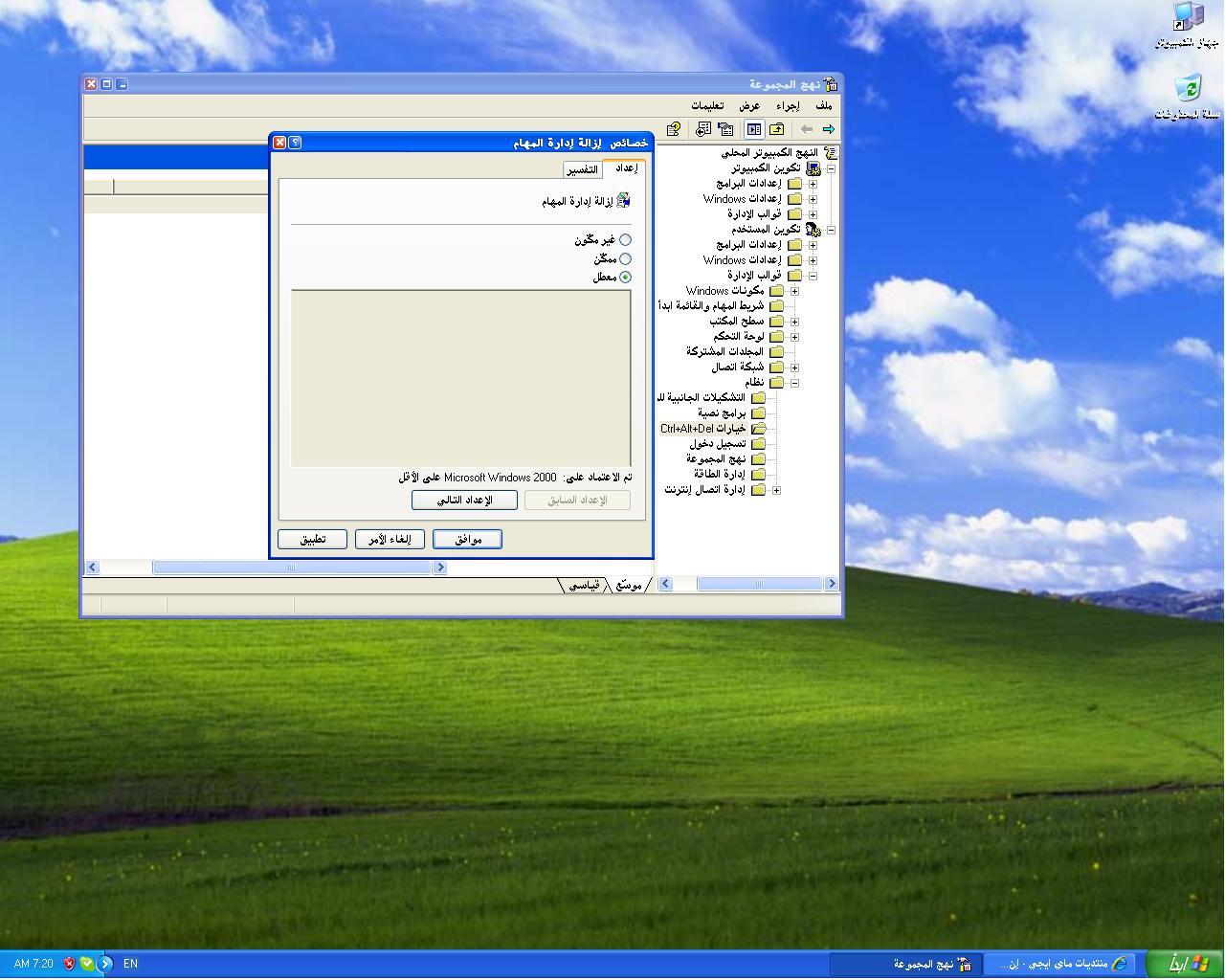Open the ملف menu
This screenshot has height=980, width=1225.
click(x=824, y=105)
